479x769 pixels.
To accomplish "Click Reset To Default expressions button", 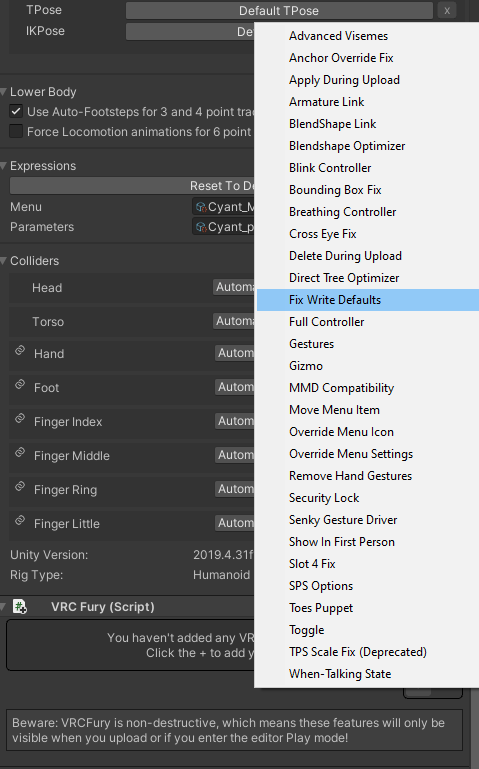I will 132,186.
